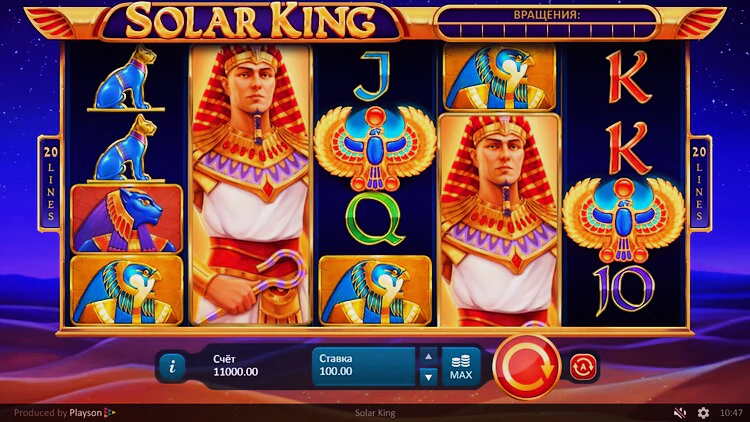Click the red spin button
Viewport: 750px width, 422px height.
(x=526, y=366)
